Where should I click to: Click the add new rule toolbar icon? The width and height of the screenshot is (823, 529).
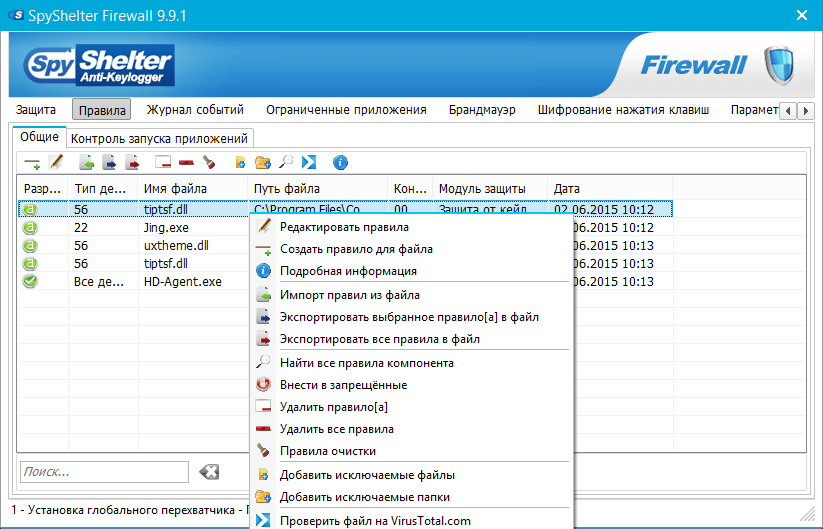[32, 163]
